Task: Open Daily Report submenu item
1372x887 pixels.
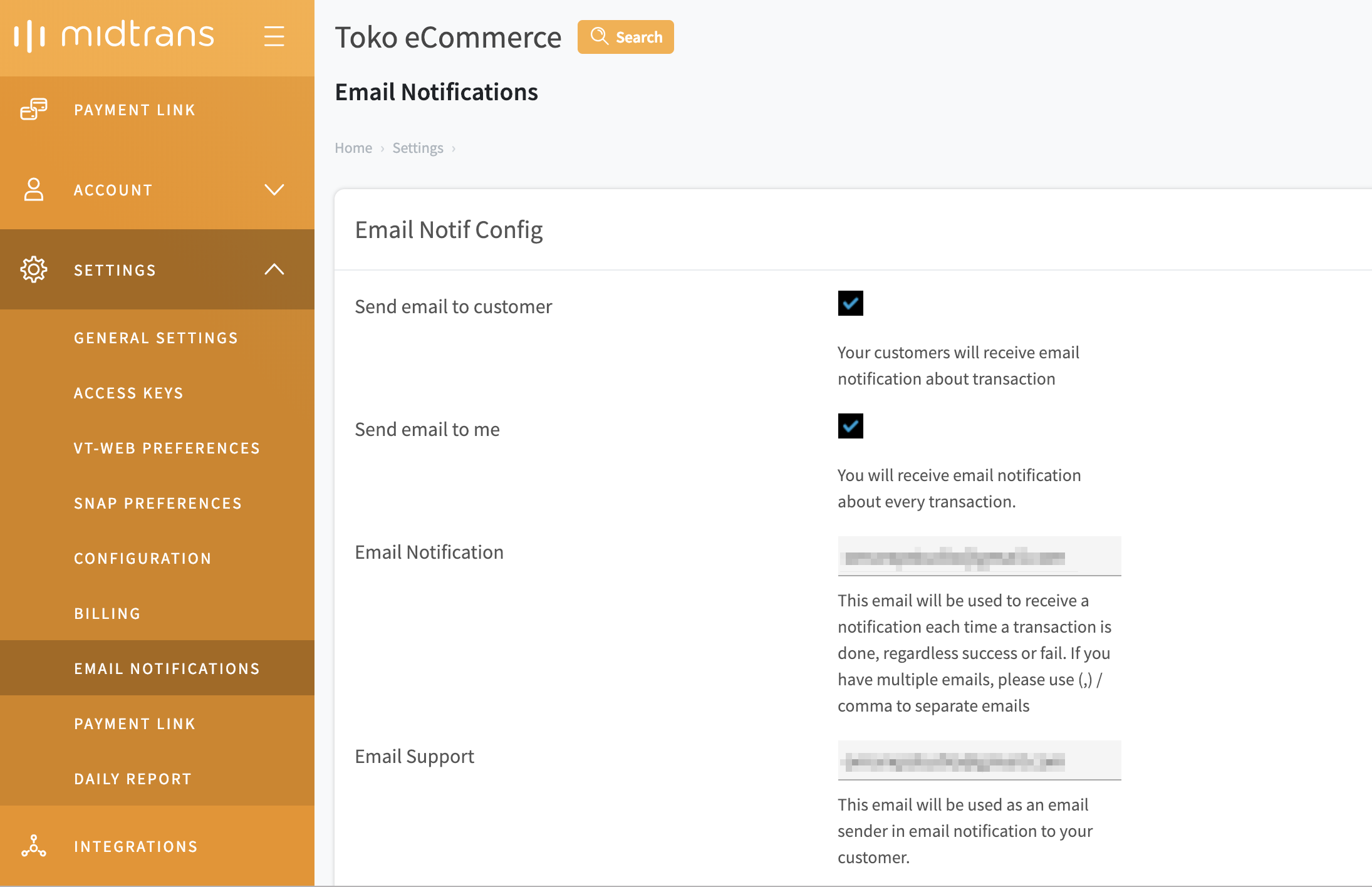Action: (133, 779)
